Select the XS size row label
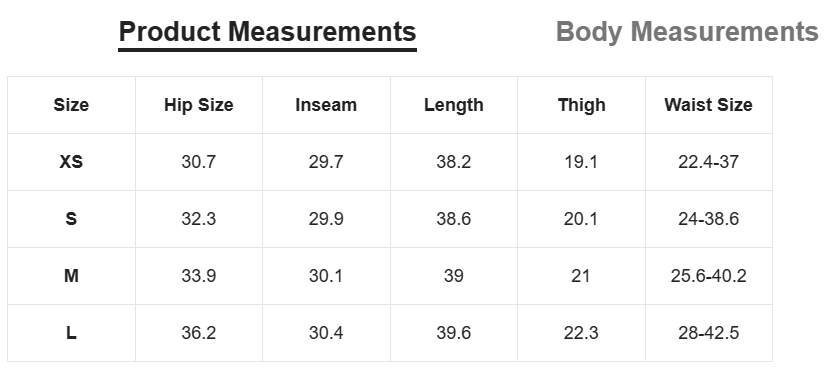This screenshot has height=370, width=828. click(x=71, y=162)
